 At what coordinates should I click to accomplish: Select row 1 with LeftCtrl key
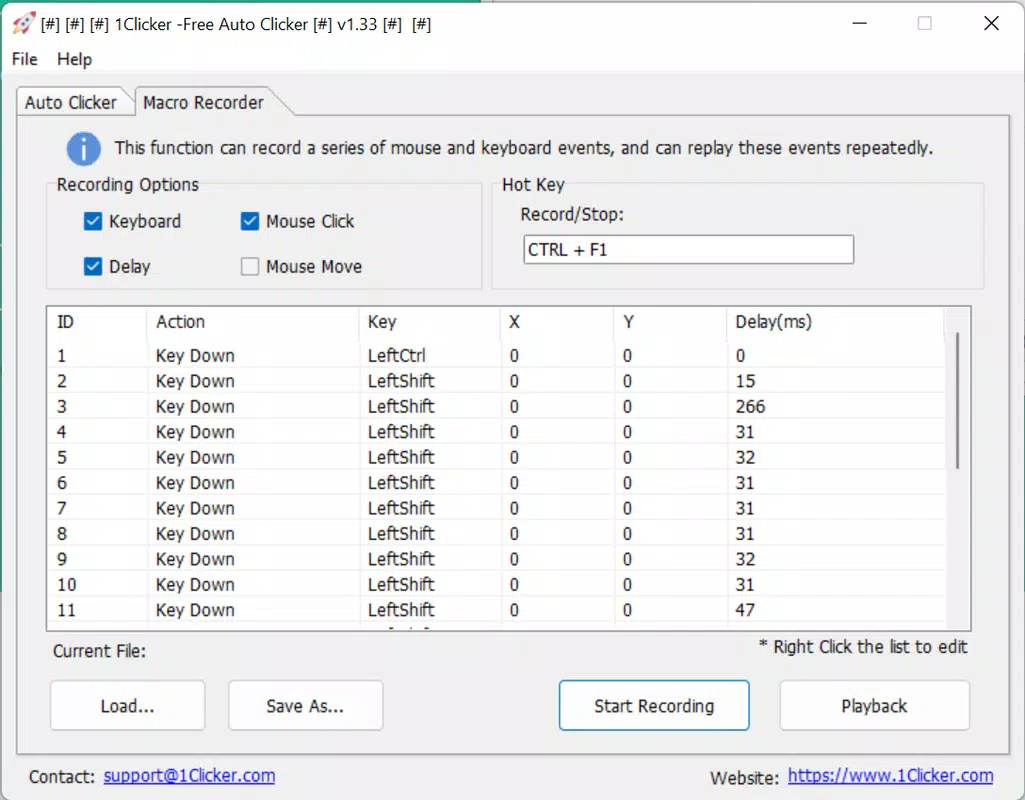point(497,356)
